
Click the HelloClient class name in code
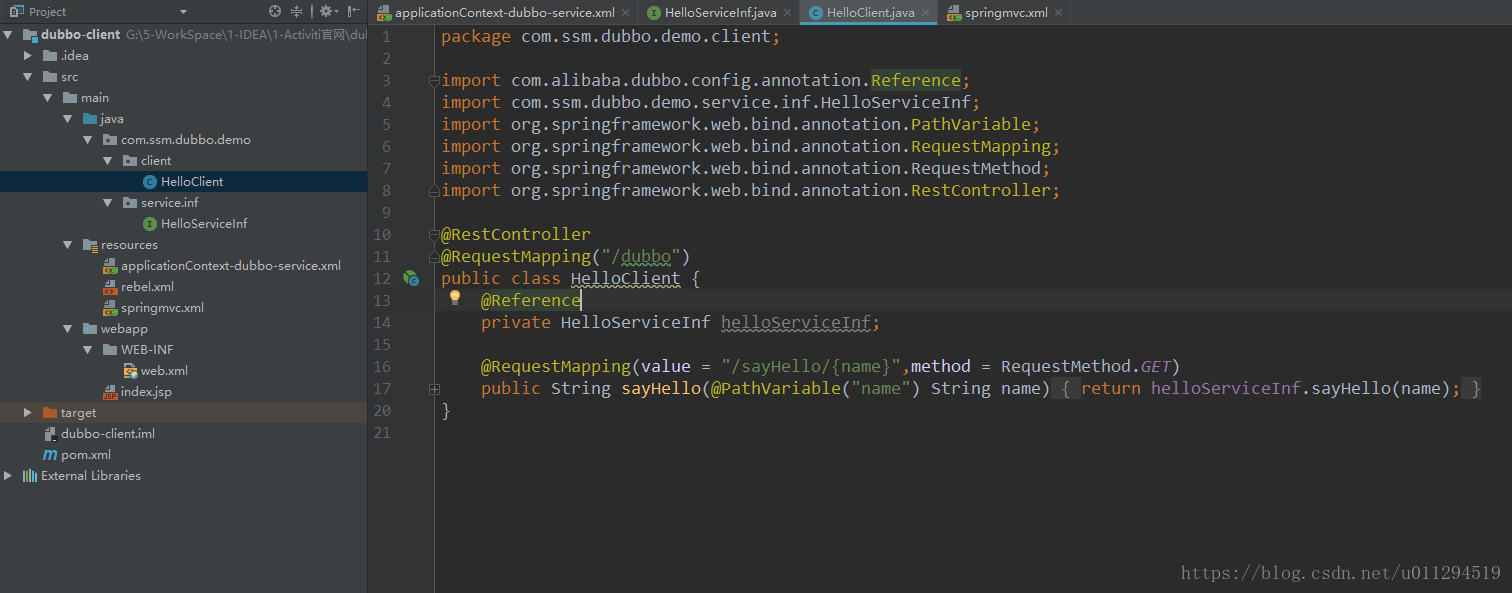pos(625,278)
